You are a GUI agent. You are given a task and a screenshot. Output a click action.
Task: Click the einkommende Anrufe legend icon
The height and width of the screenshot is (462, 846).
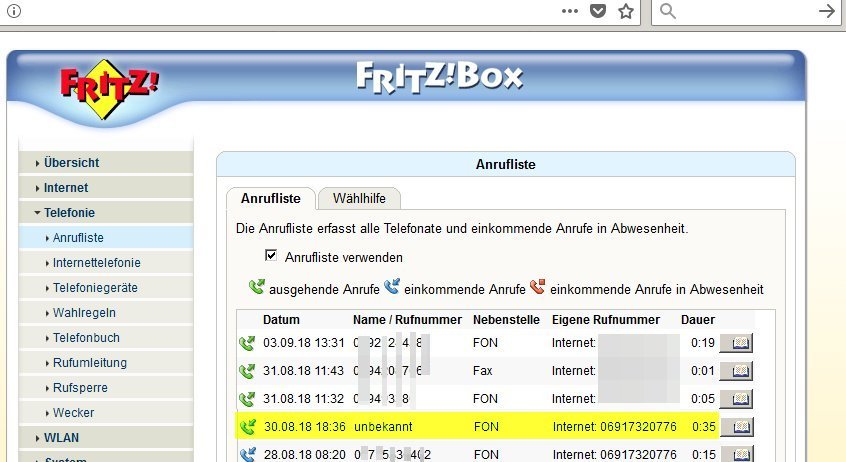pos(392,286)
